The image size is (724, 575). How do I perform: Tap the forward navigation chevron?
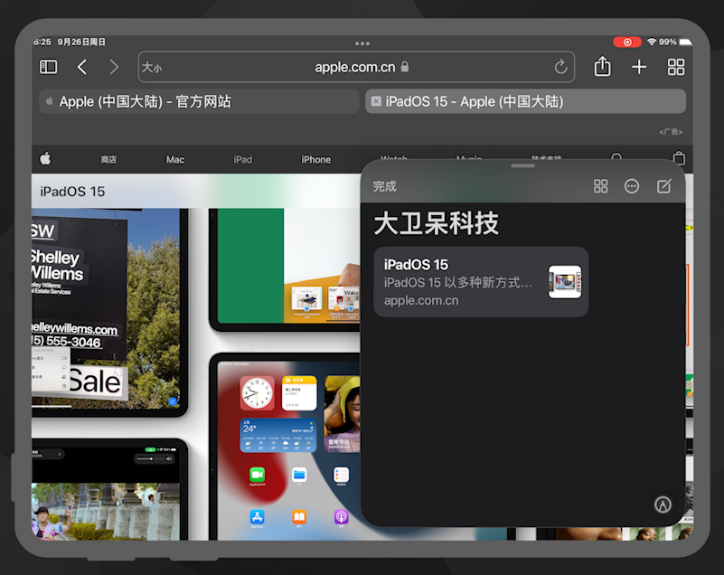tap(114, 67)
